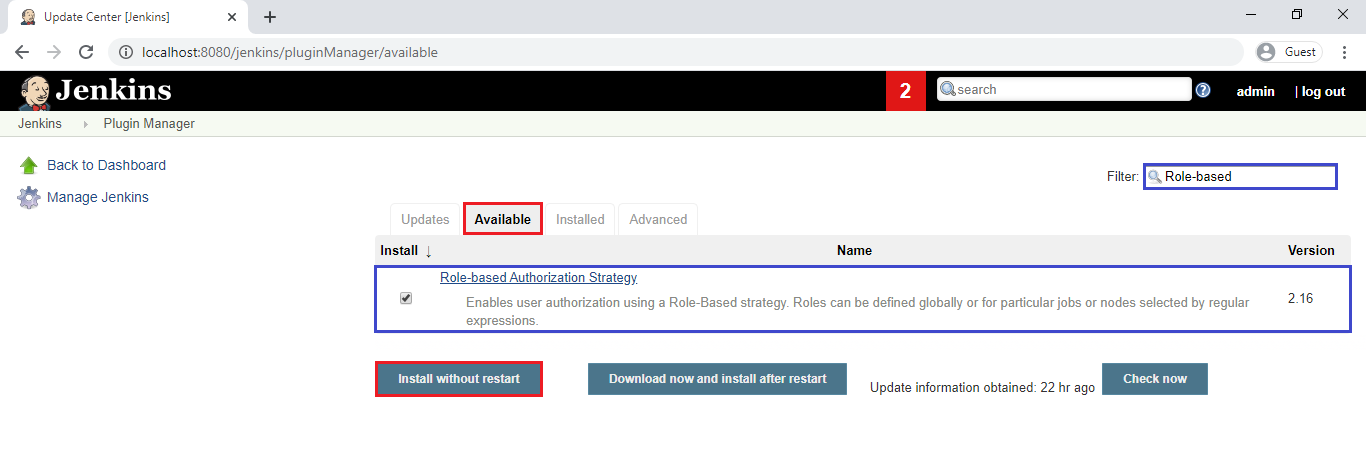Screen dimensions: 1366x472
Task: Click the plugin description starting 'Enables user authorization'
Action: click(x=857, y=312)
